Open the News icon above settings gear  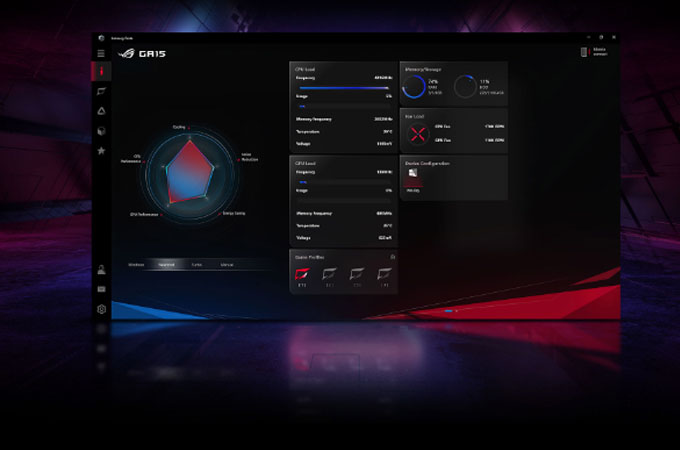[x=101, y=289]
